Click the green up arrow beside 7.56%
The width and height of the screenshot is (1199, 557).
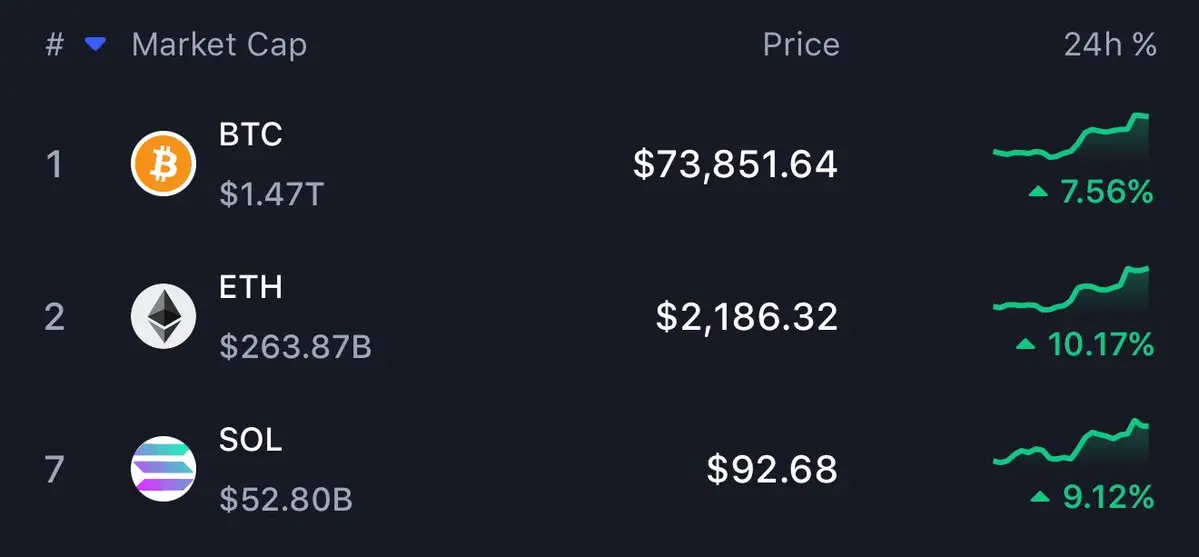1039,191
